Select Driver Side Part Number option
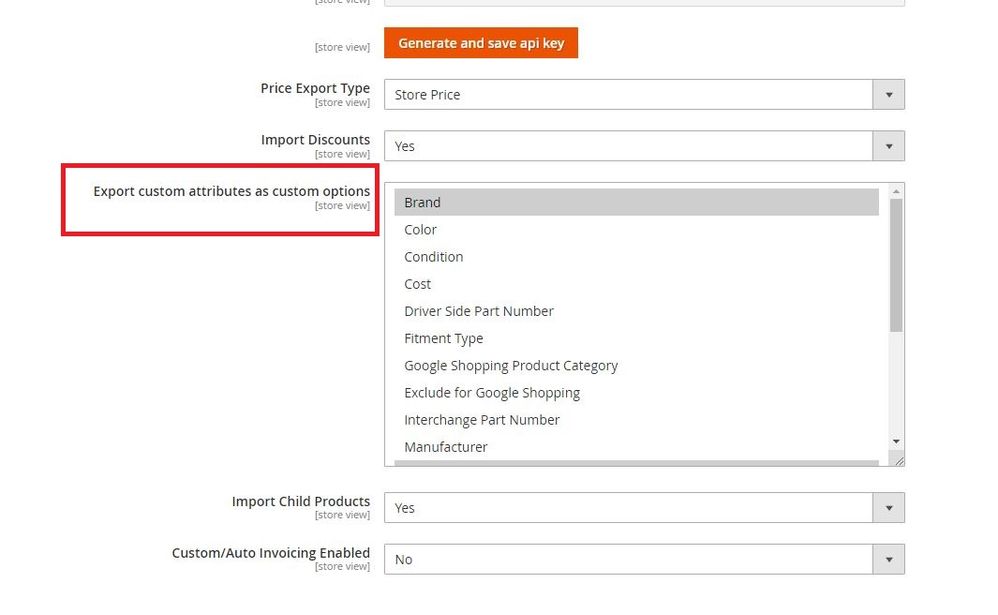This screenshot has width=998, height=615. pyautogui.click(x=478, y=311)
